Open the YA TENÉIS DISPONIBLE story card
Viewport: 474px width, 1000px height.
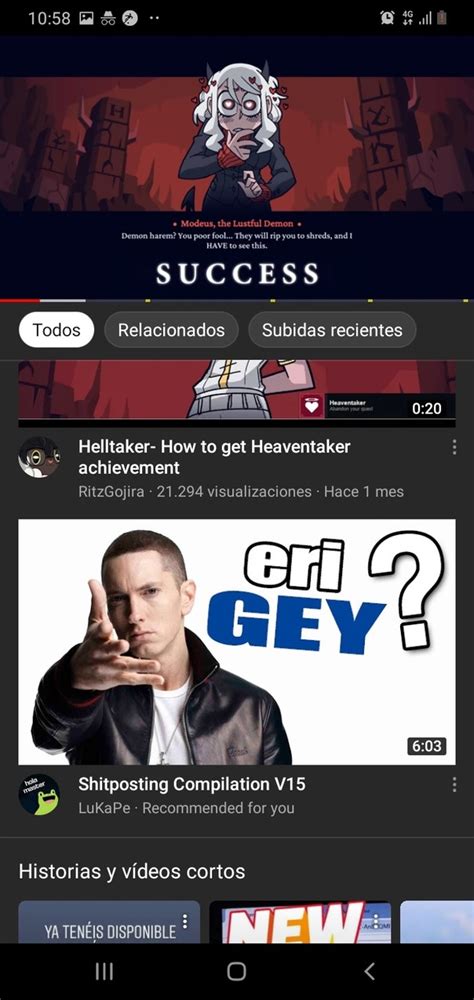pos(109,922)
